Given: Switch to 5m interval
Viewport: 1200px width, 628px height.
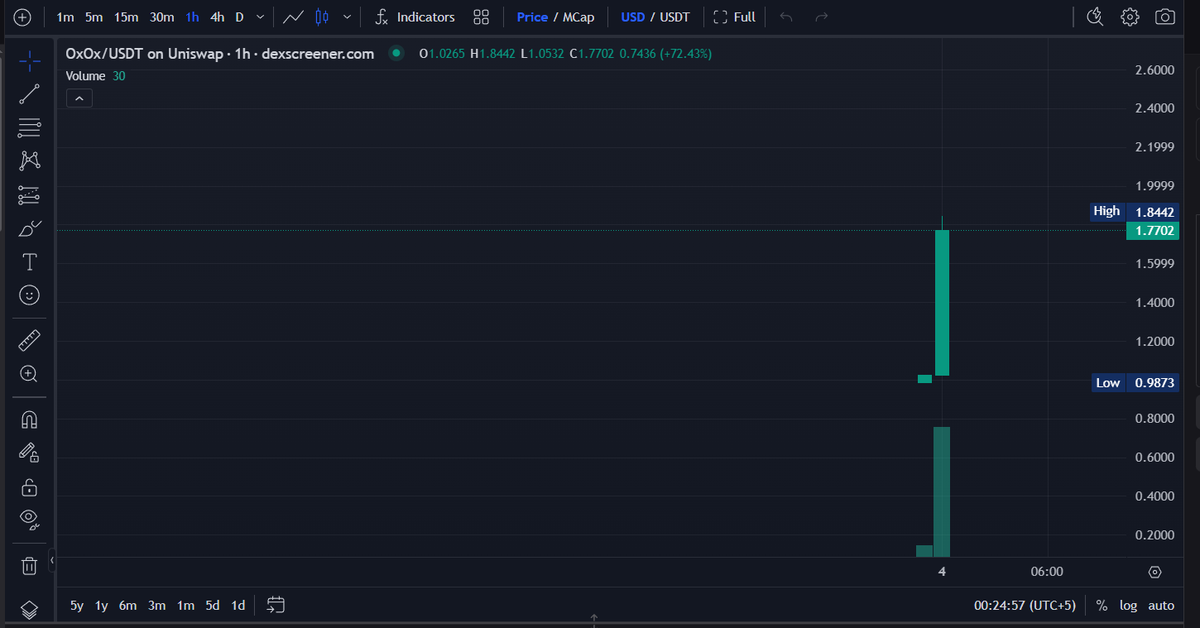Looking at the screenshot, I should tap(94, 17).
